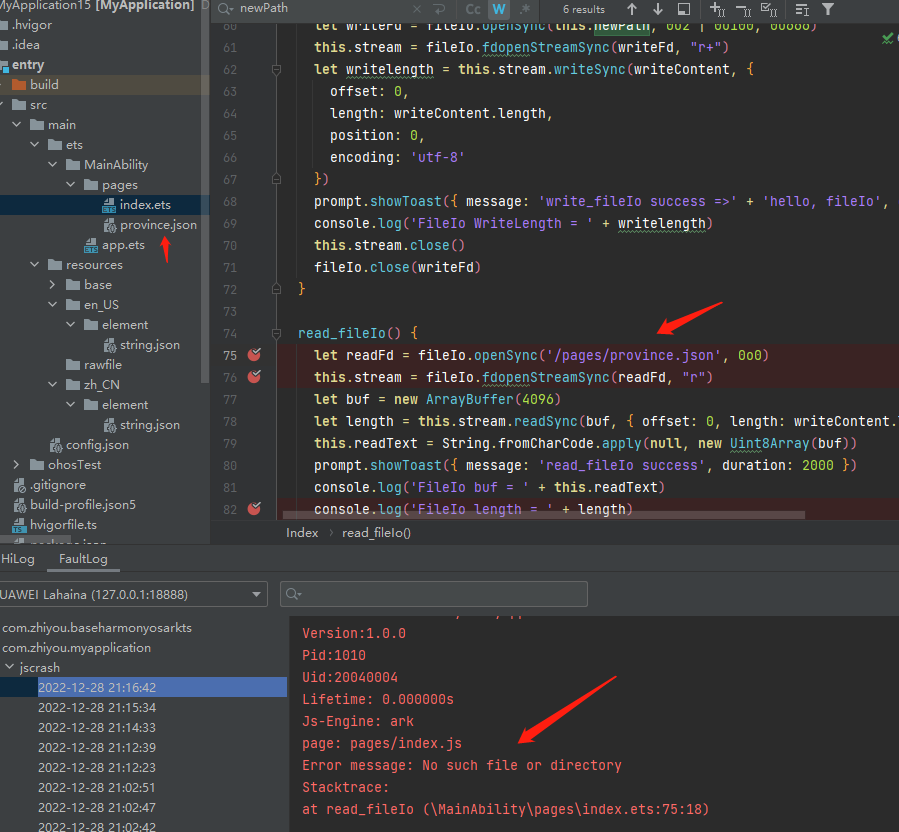
Task: Toggle breakpoint on line 75
Action: click(254, 355)
